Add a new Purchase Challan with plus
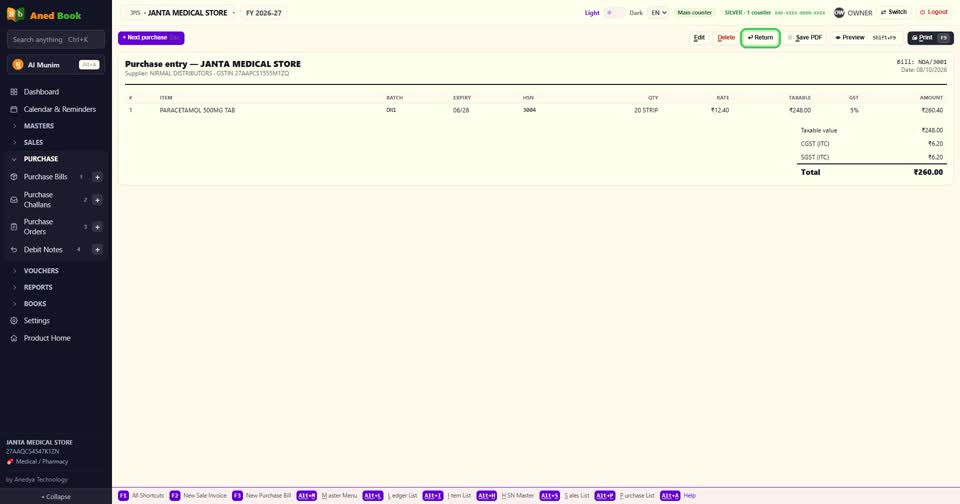The height and width of the screenshot is (504, 960). 97,200
